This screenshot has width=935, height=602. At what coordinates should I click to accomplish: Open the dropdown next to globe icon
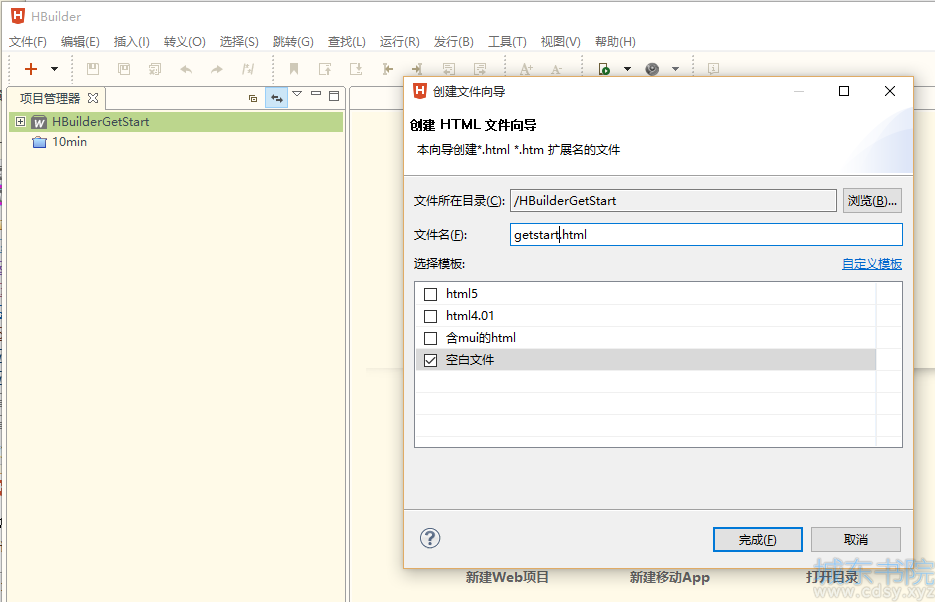[676, 69]
